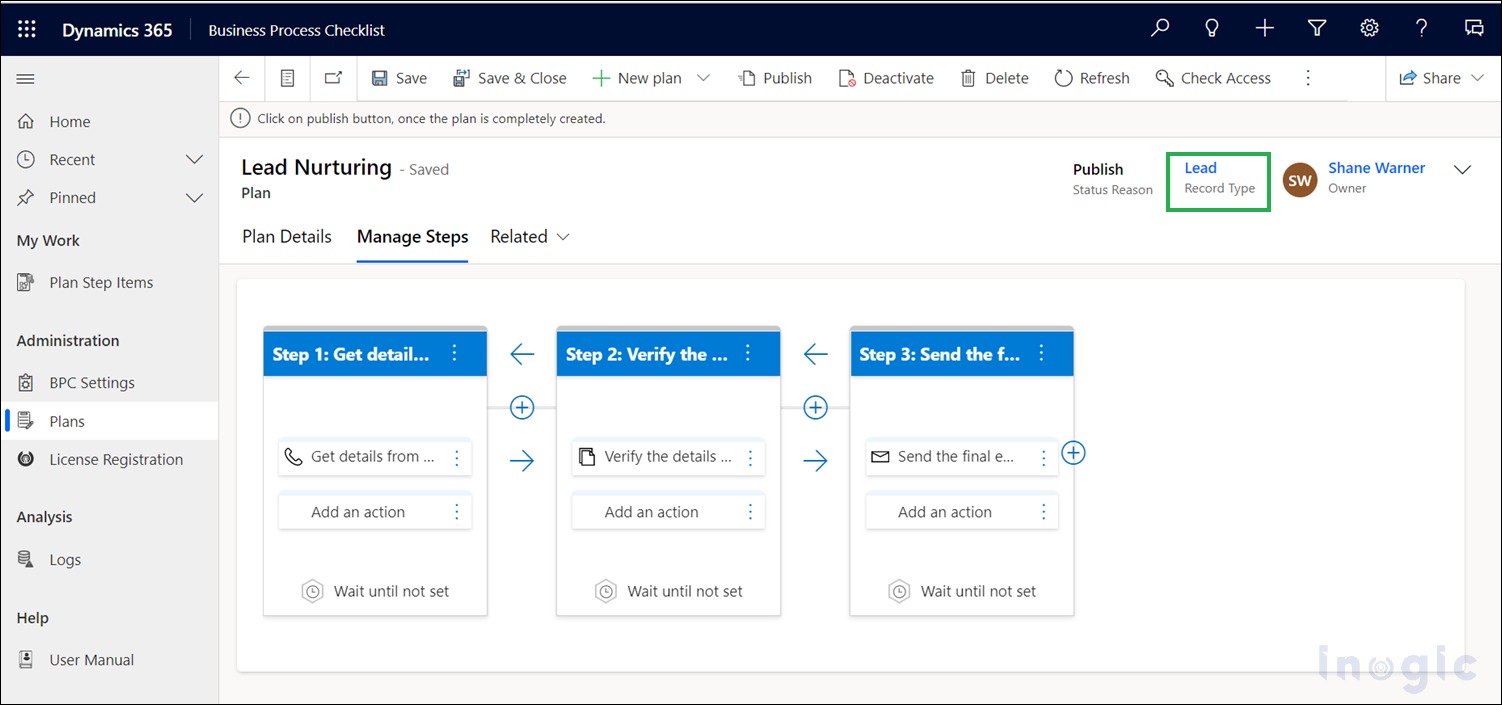Click the New plan button
Image resolution: width=1502 pixels, height=705 pixels.
coord(637,78)
